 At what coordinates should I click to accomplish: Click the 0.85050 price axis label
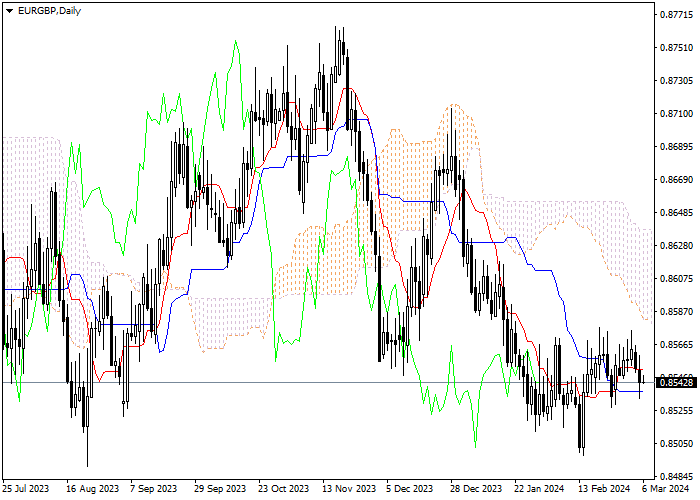tap(676, 443)
